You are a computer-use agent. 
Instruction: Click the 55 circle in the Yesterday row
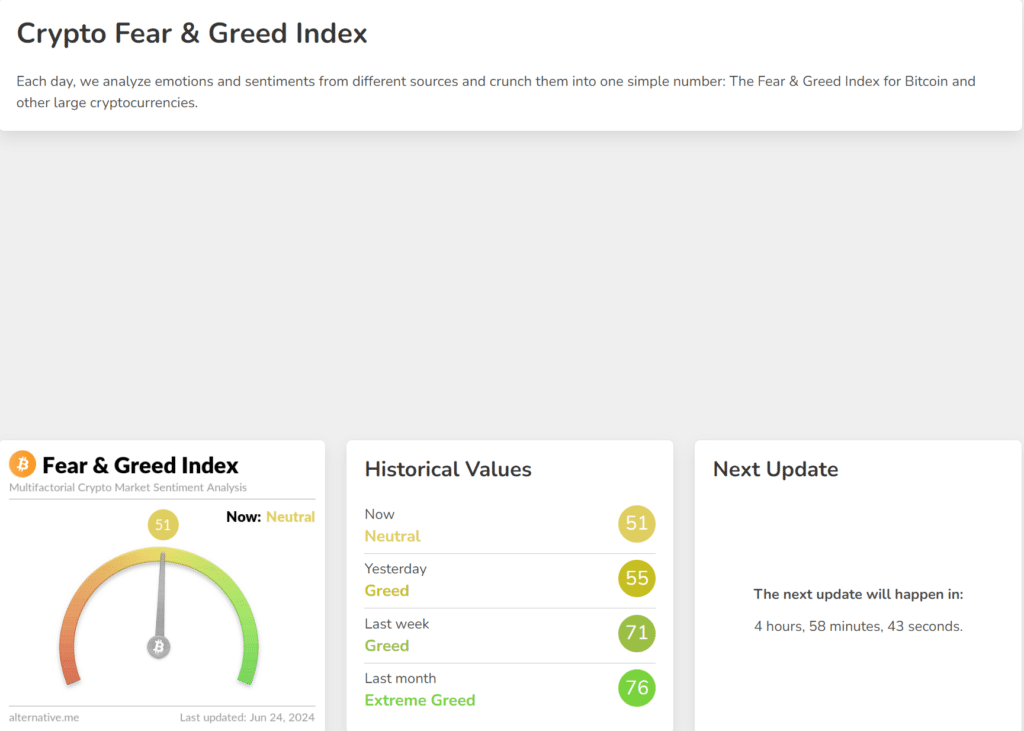(x=637, y=578)
